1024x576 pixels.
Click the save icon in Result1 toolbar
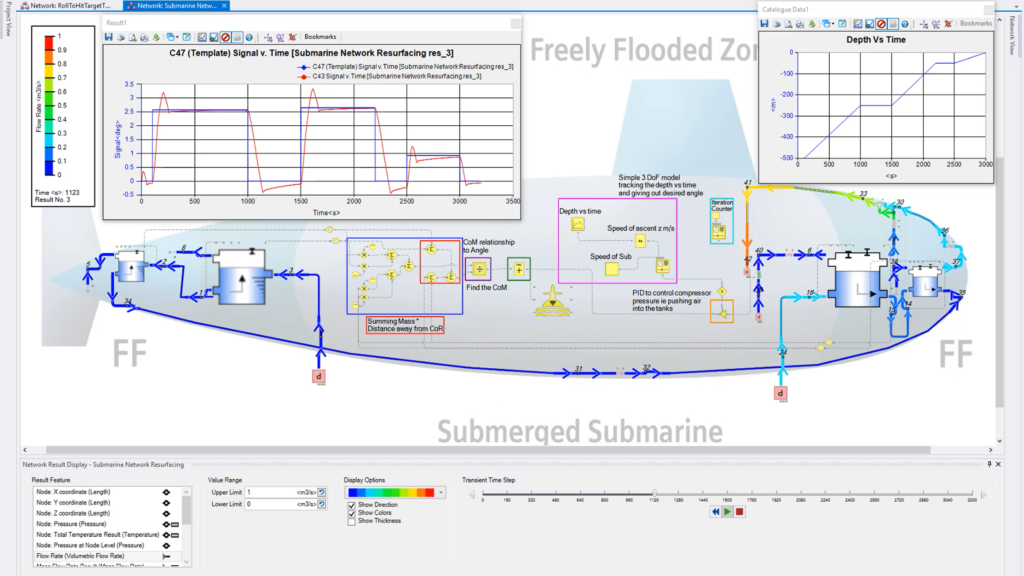tap(110, 37)
